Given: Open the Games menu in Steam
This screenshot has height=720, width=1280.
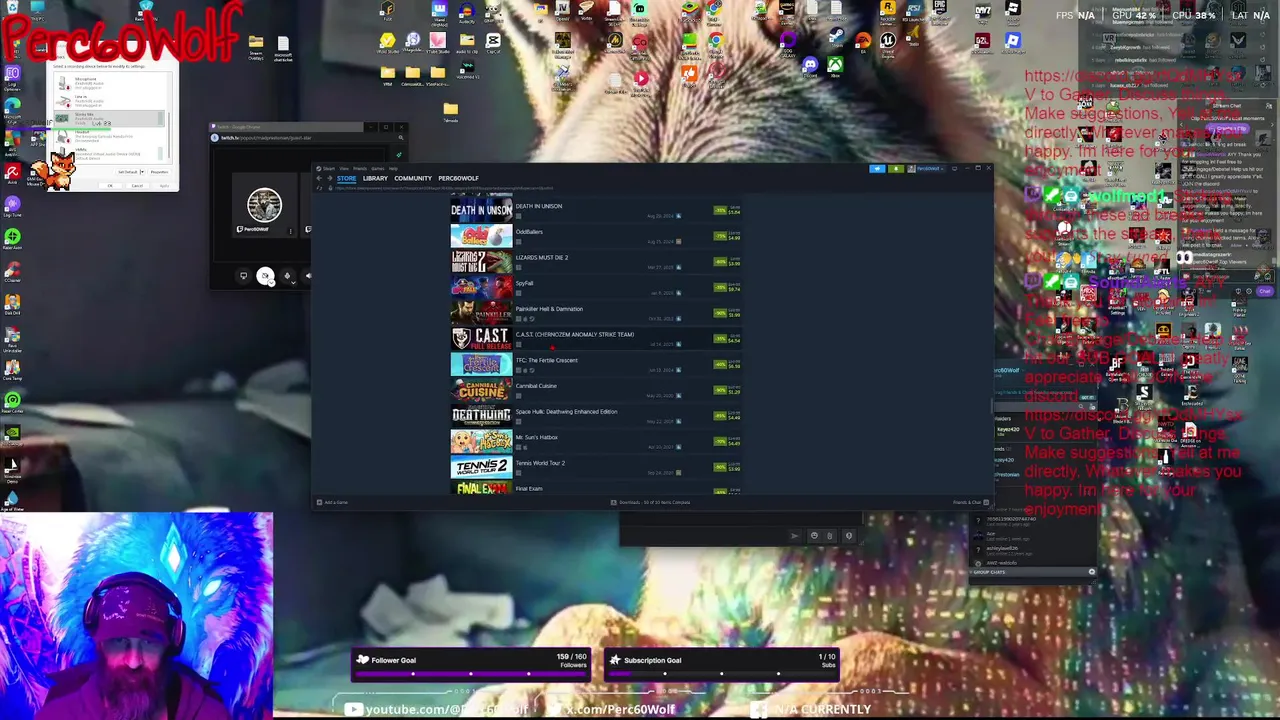Looking at the screenshot, I should 378,168.
